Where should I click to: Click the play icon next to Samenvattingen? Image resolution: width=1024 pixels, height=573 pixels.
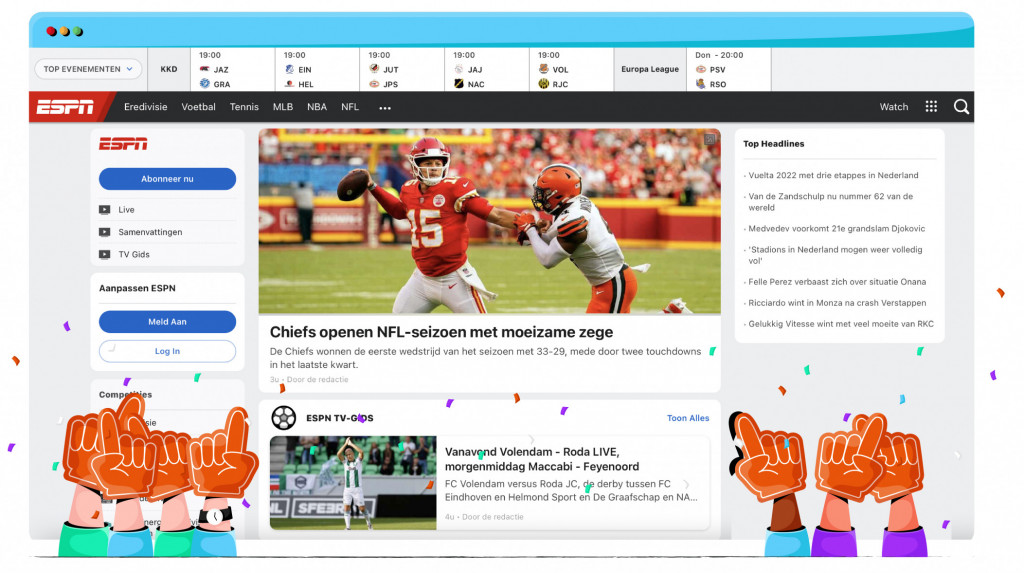tap(104, 232)
